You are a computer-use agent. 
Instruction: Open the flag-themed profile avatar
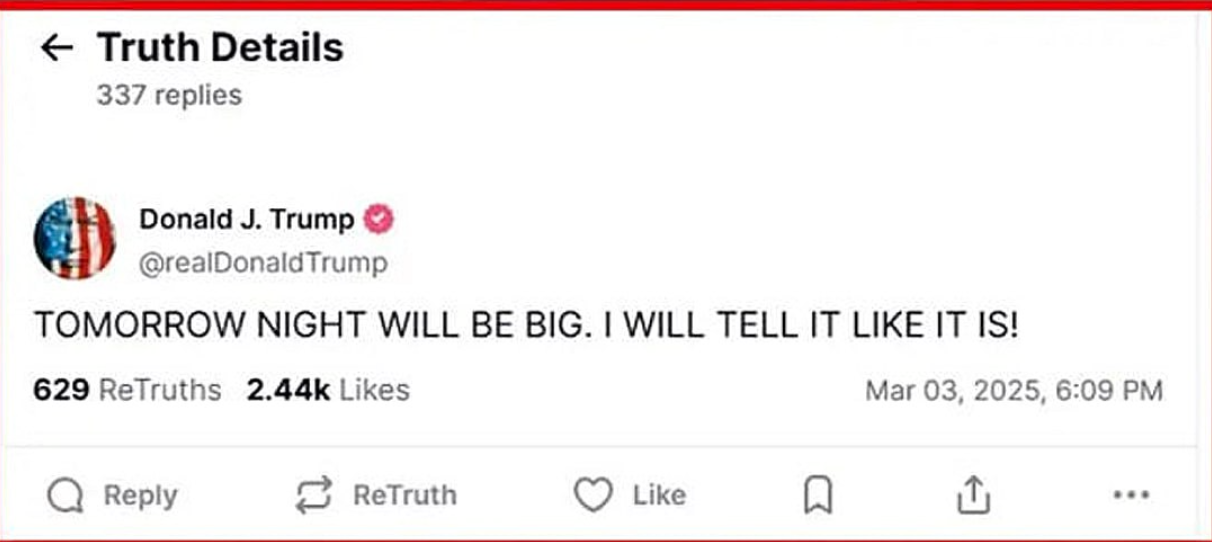75,238
